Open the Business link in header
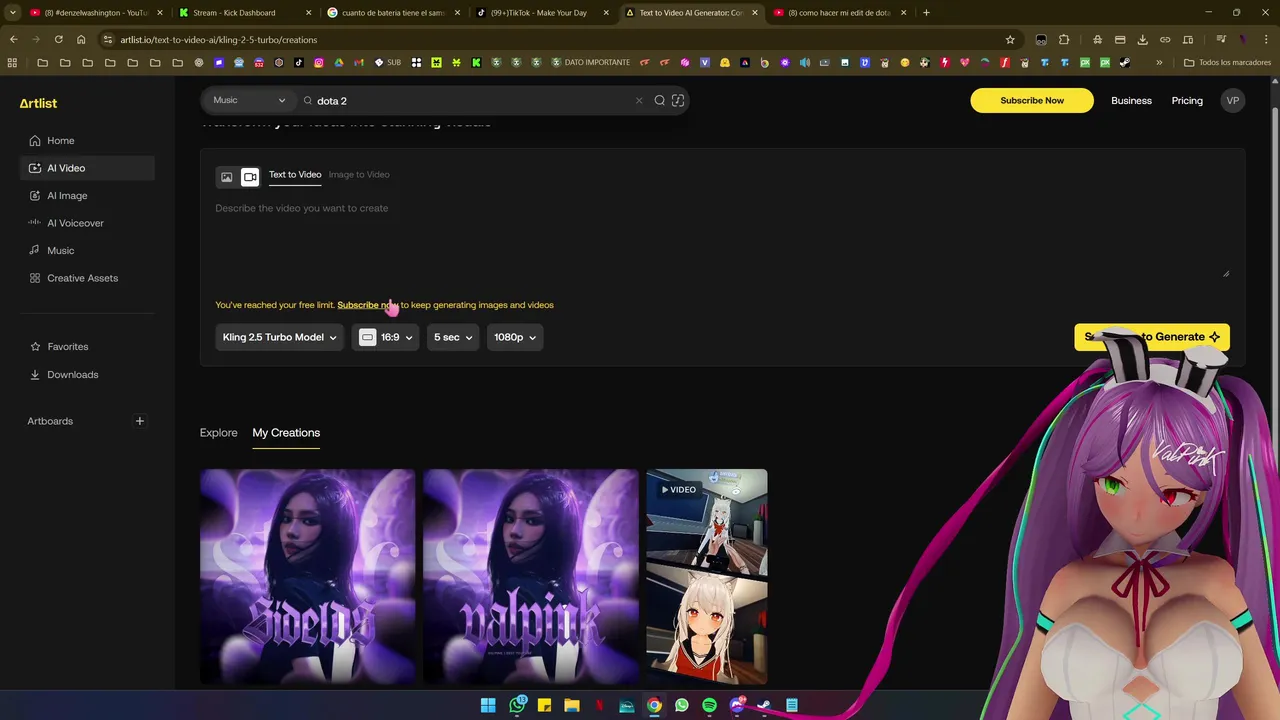The height and width of the screenshot is (720, 1280). click(x=1131, y=101)
